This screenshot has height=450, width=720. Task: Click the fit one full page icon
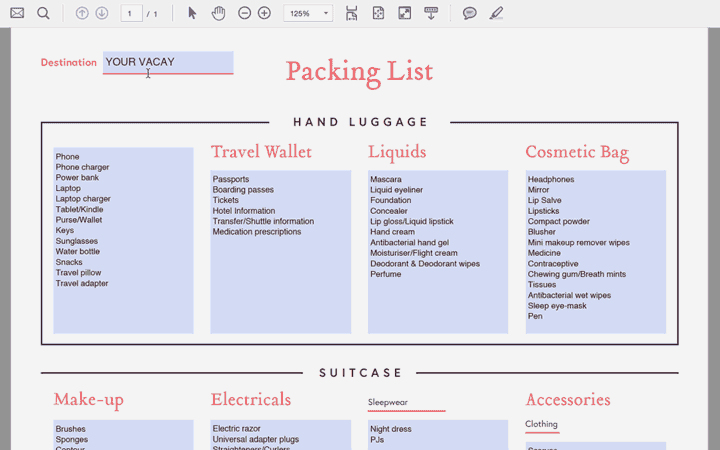pos(378,13)
